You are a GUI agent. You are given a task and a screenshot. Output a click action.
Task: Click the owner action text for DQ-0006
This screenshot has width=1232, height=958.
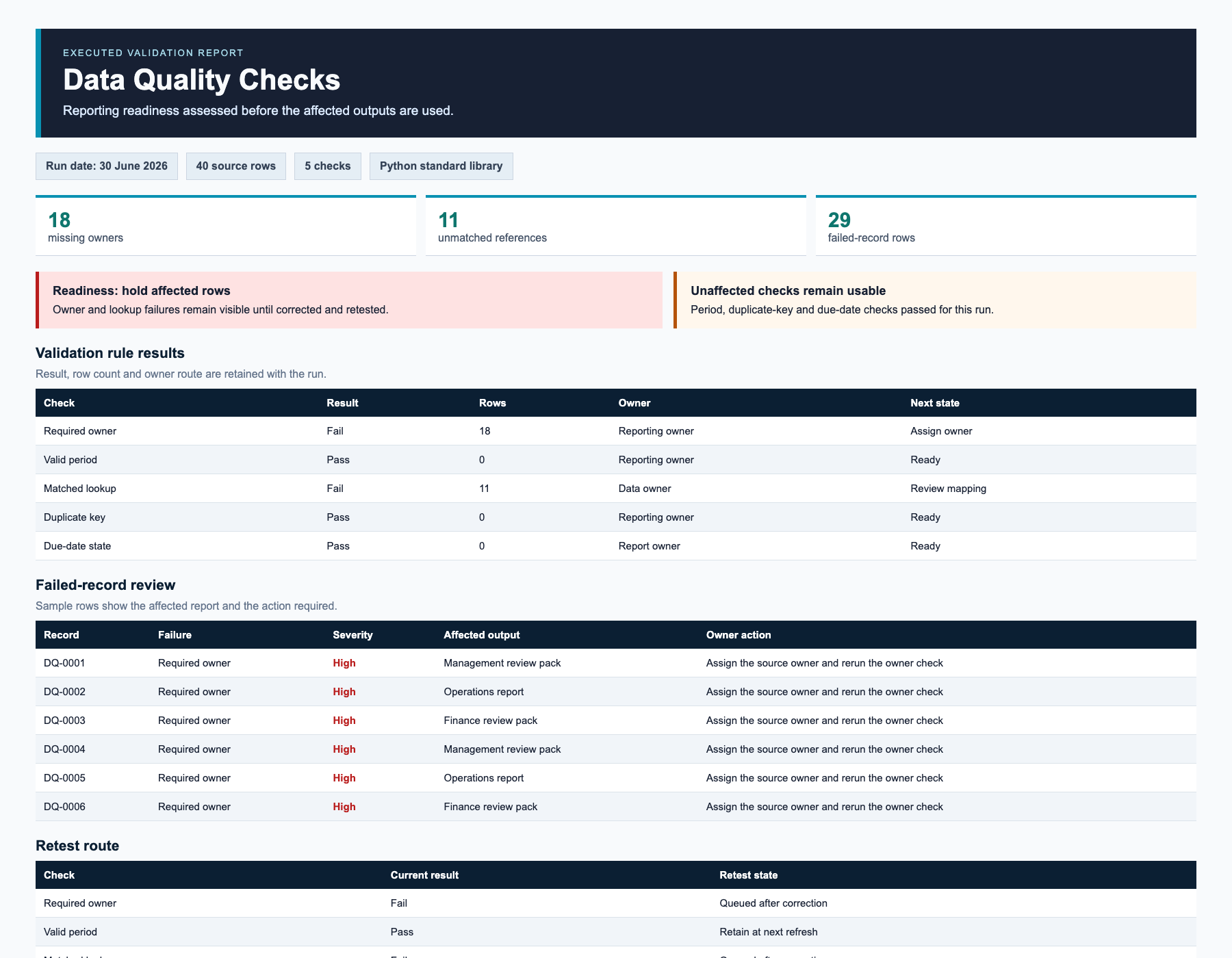click(825, 807)
